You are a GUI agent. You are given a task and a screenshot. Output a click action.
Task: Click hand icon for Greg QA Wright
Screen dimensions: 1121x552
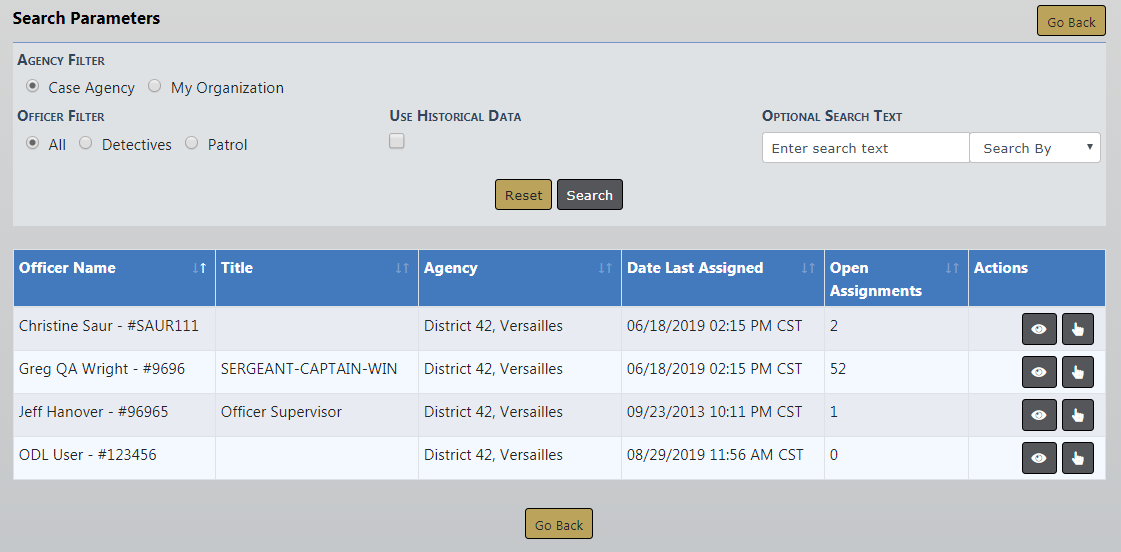point(1077,372)
